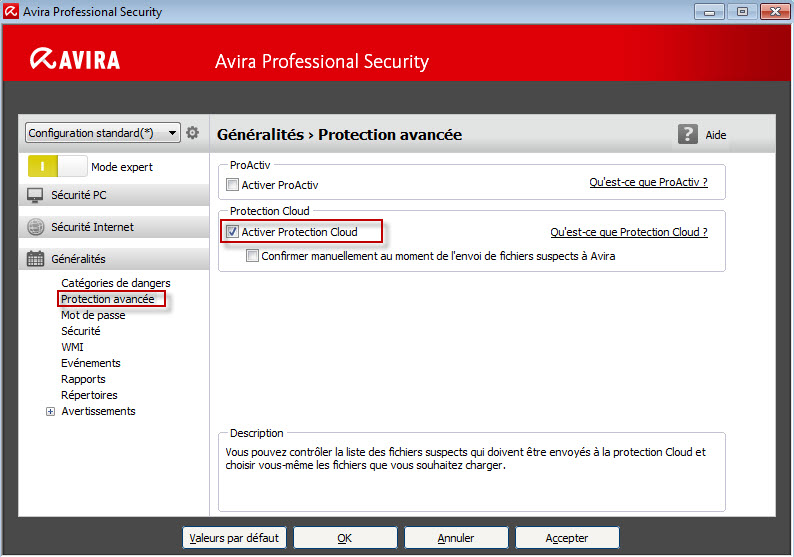This screenshot has height=557, width=794.
Task: Select Evénements in the tree
Action: [91, 363]
